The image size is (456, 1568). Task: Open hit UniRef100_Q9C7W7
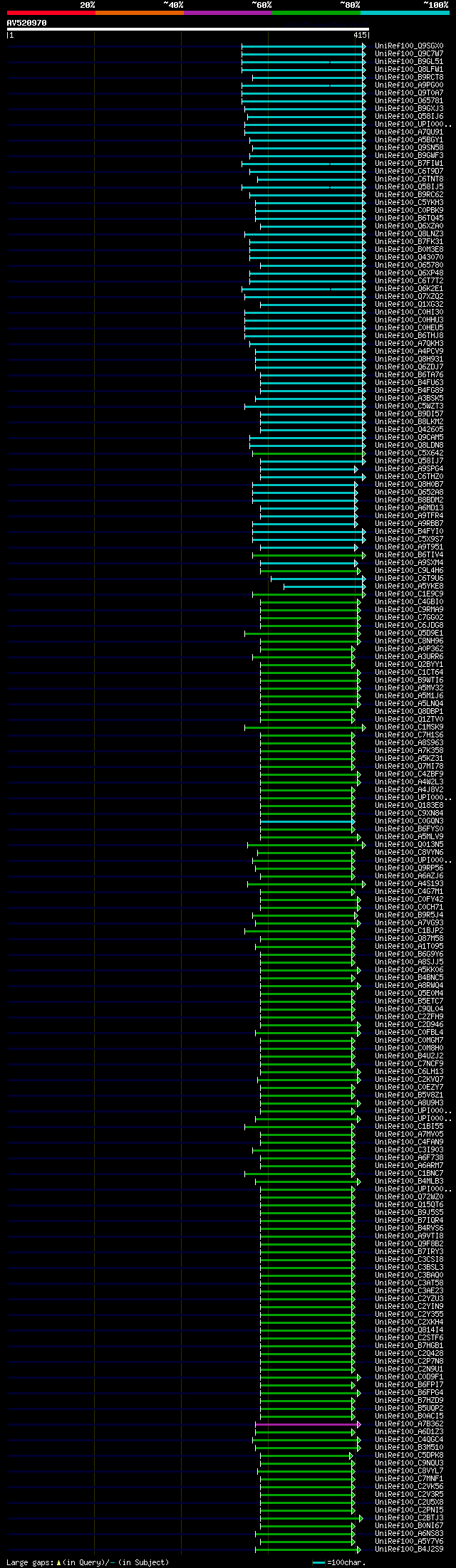point(409,53)
